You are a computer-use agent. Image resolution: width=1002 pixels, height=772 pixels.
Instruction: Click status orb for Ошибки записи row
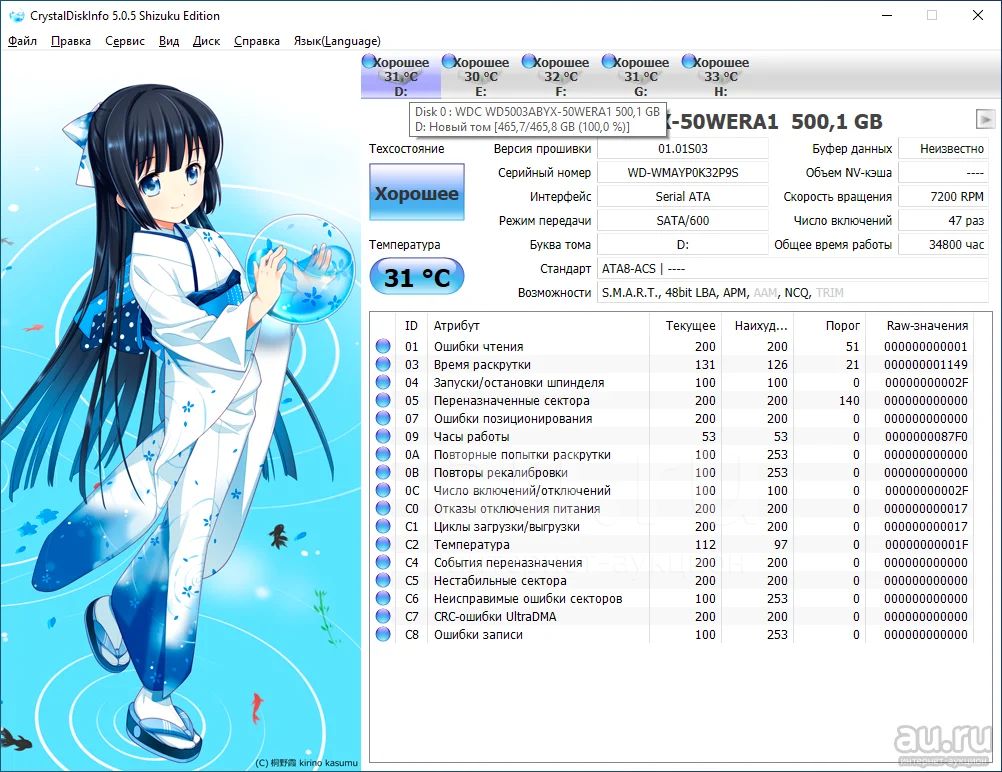[x=383, y=635]
